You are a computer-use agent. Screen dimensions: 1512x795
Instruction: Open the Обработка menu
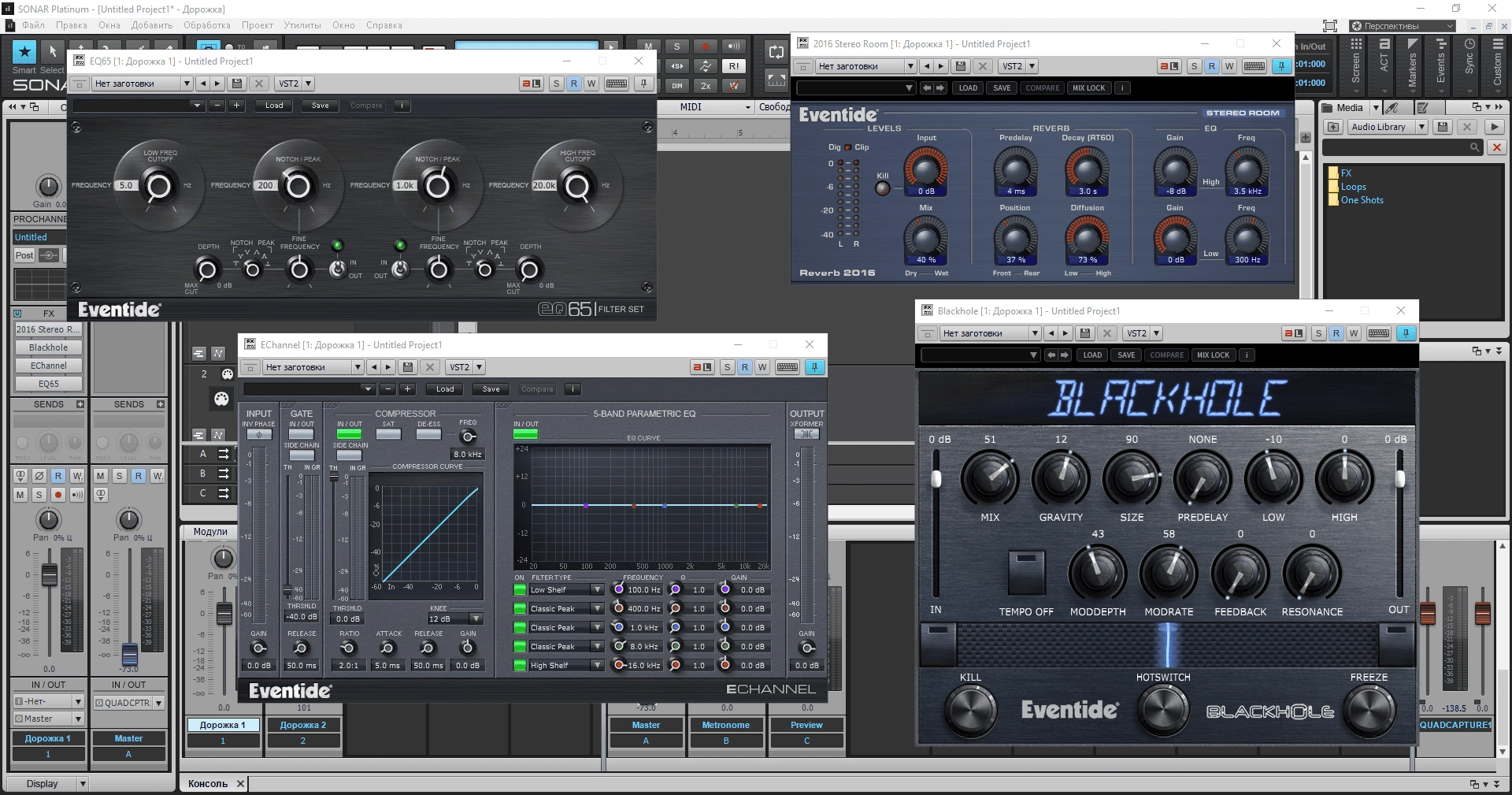pyautogui.click(x=207, y=25)
